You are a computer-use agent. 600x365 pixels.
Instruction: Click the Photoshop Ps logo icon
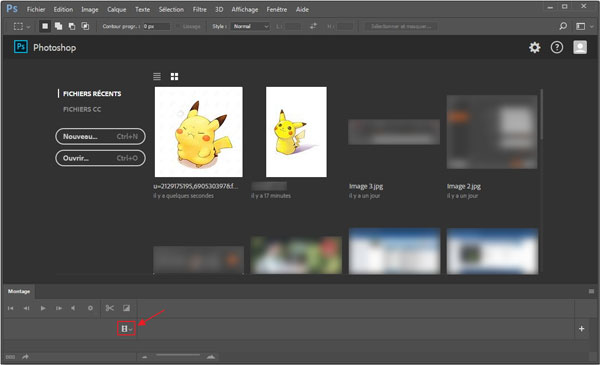point(21,47)
